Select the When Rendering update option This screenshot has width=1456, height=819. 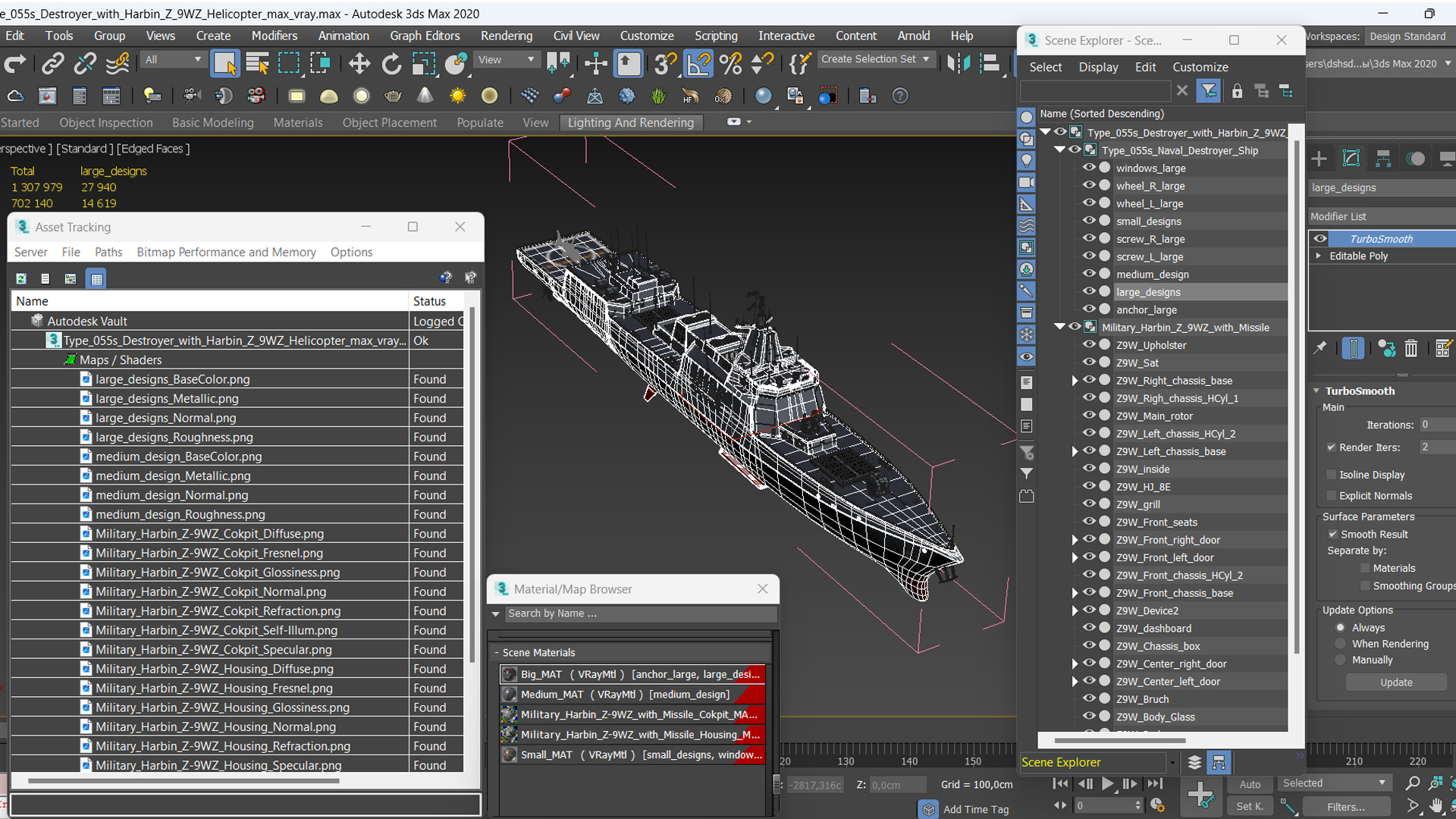click(1341, 644)
